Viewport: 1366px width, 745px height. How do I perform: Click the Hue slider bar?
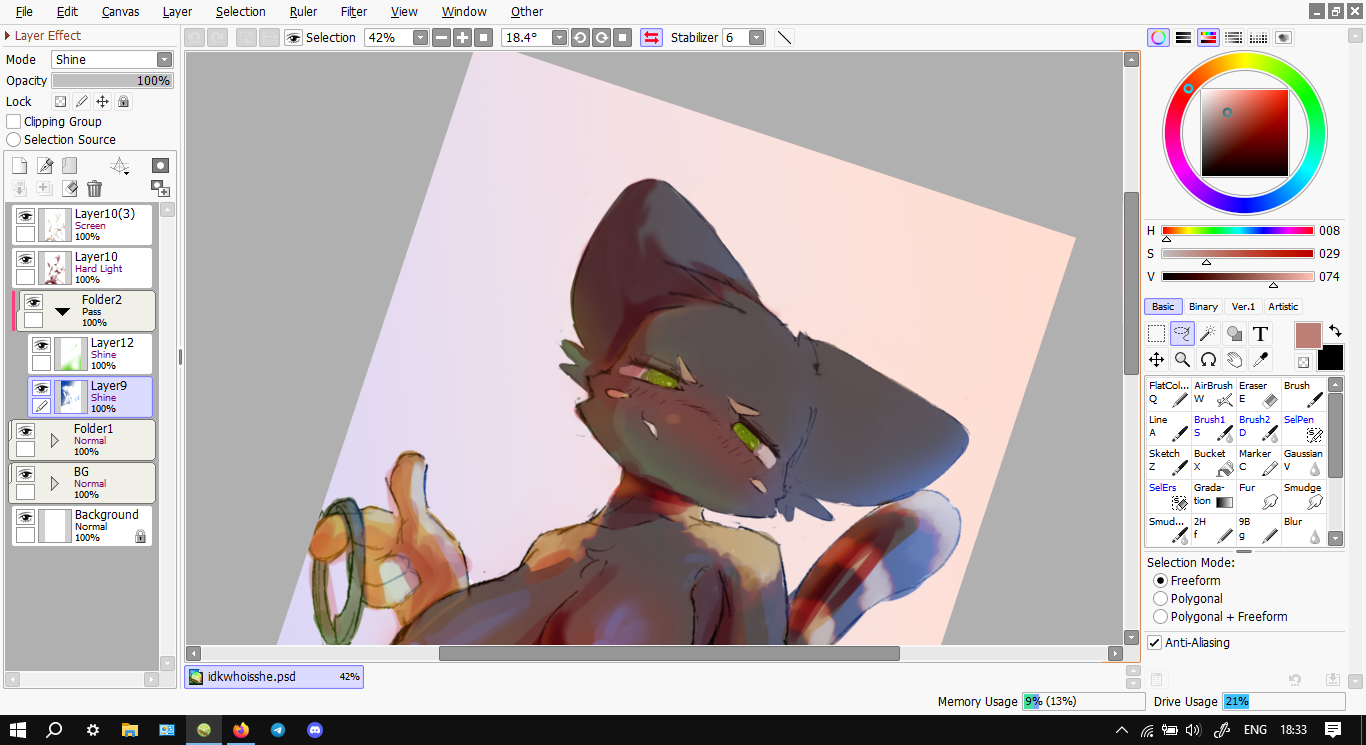click(1238, 231)
